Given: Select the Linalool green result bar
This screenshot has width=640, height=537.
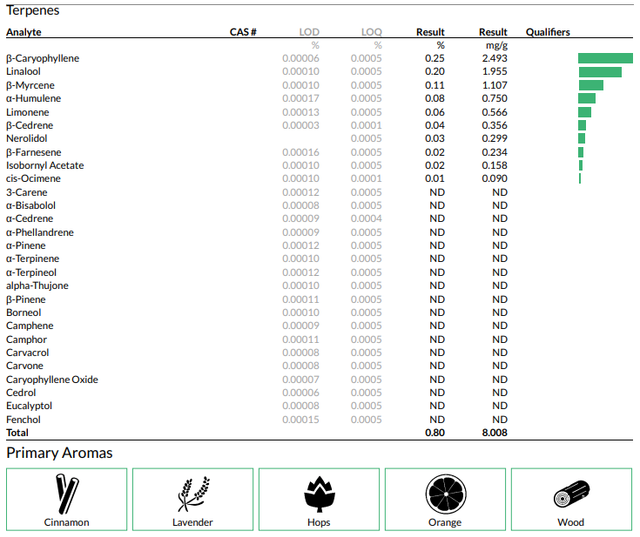Looking at the screenshot, I should 600,72.
